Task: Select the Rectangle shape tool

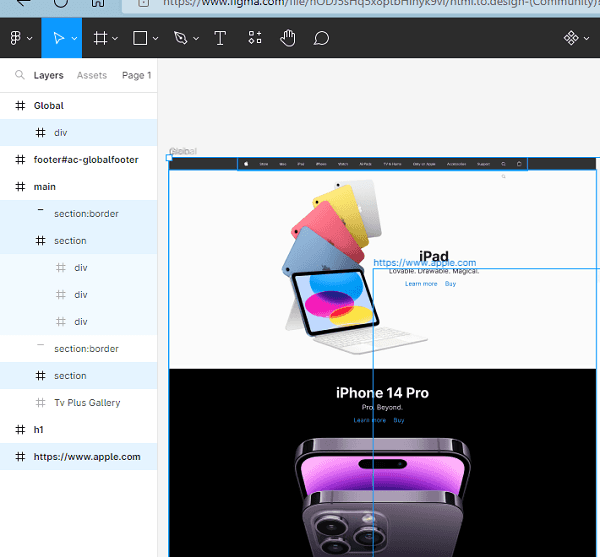Action: pyautogui.click(x=140, y=38)
